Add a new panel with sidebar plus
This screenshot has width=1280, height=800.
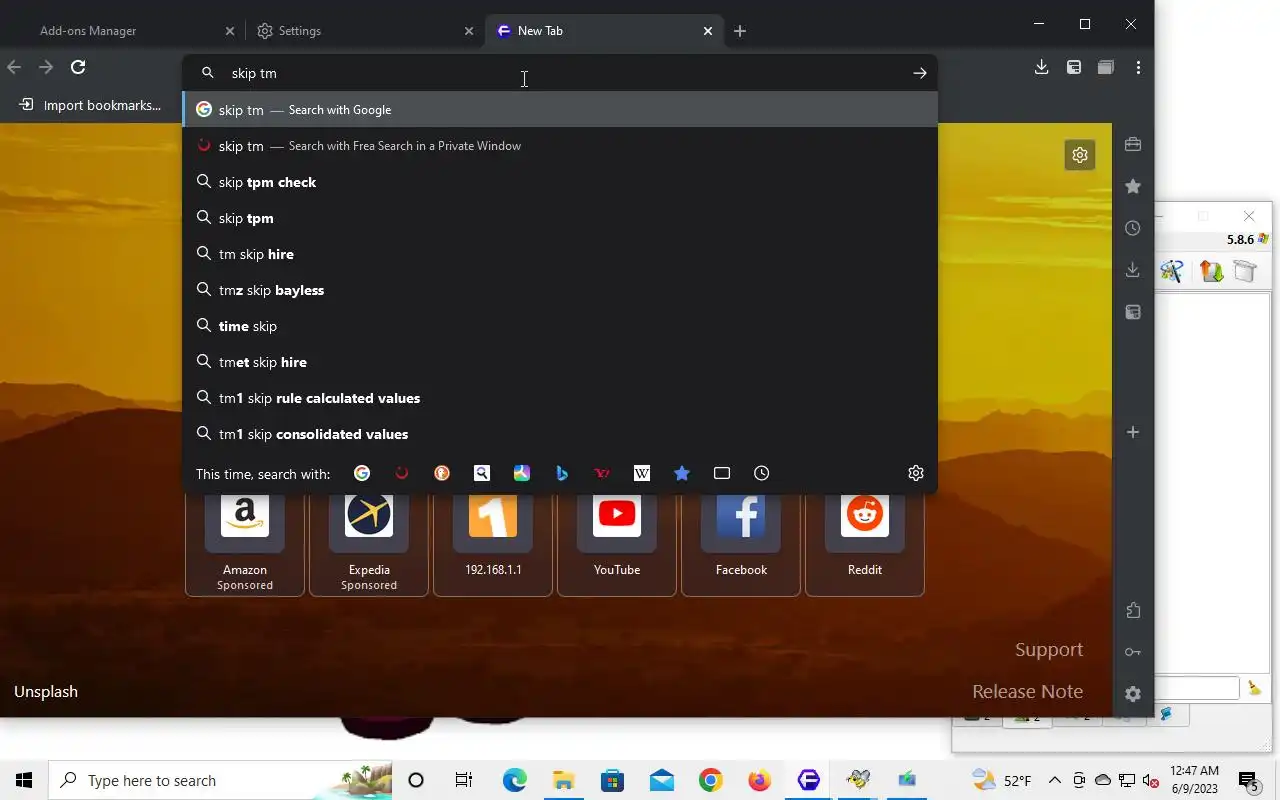(x=1133, y=432)
